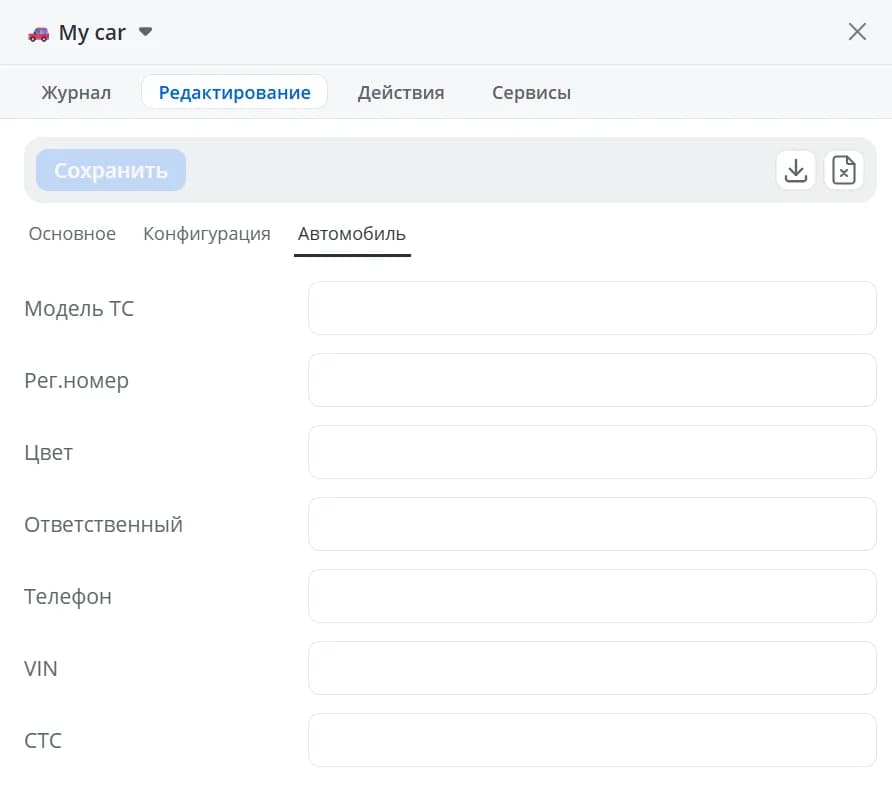
Task: Focus the Модель ТС input field
Action: point(592,308)
